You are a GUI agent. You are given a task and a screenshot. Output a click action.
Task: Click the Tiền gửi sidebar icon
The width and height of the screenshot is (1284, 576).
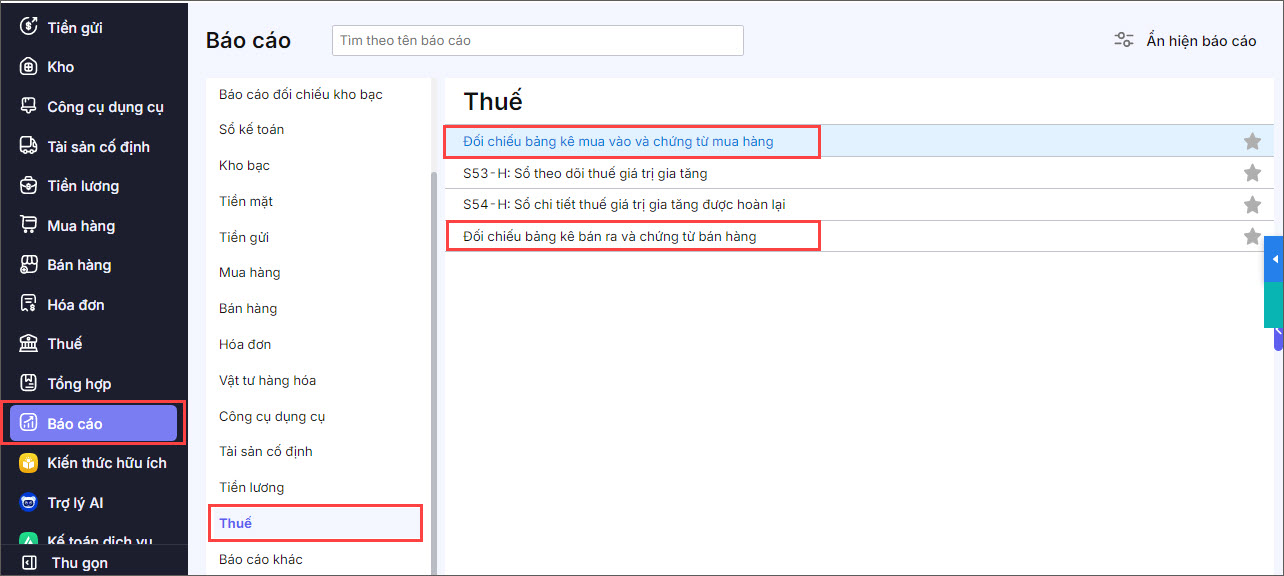pyautogui.click(x=29, y=27)
